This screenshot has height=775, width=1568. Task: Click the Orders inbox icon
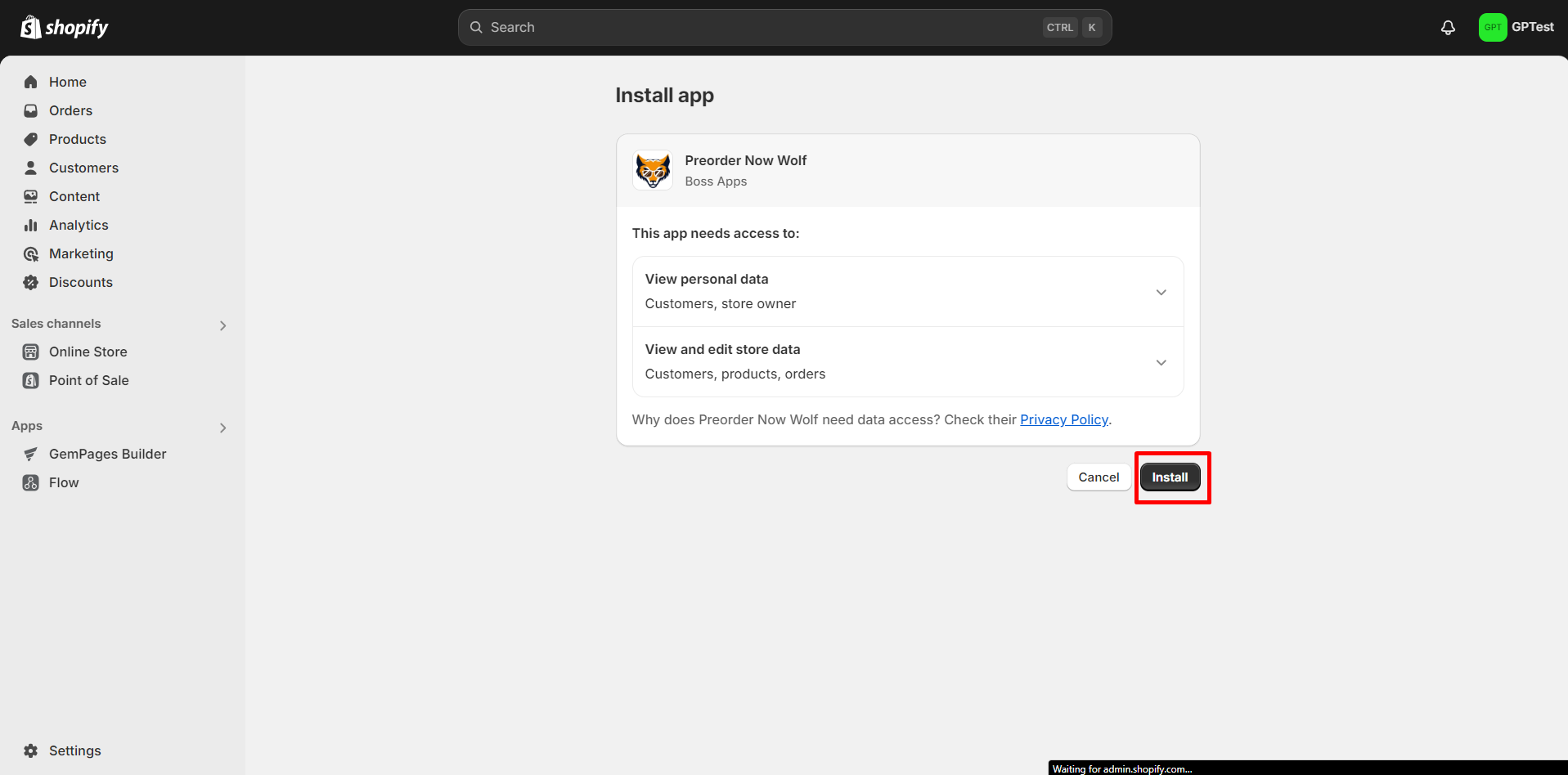(31, 110)
